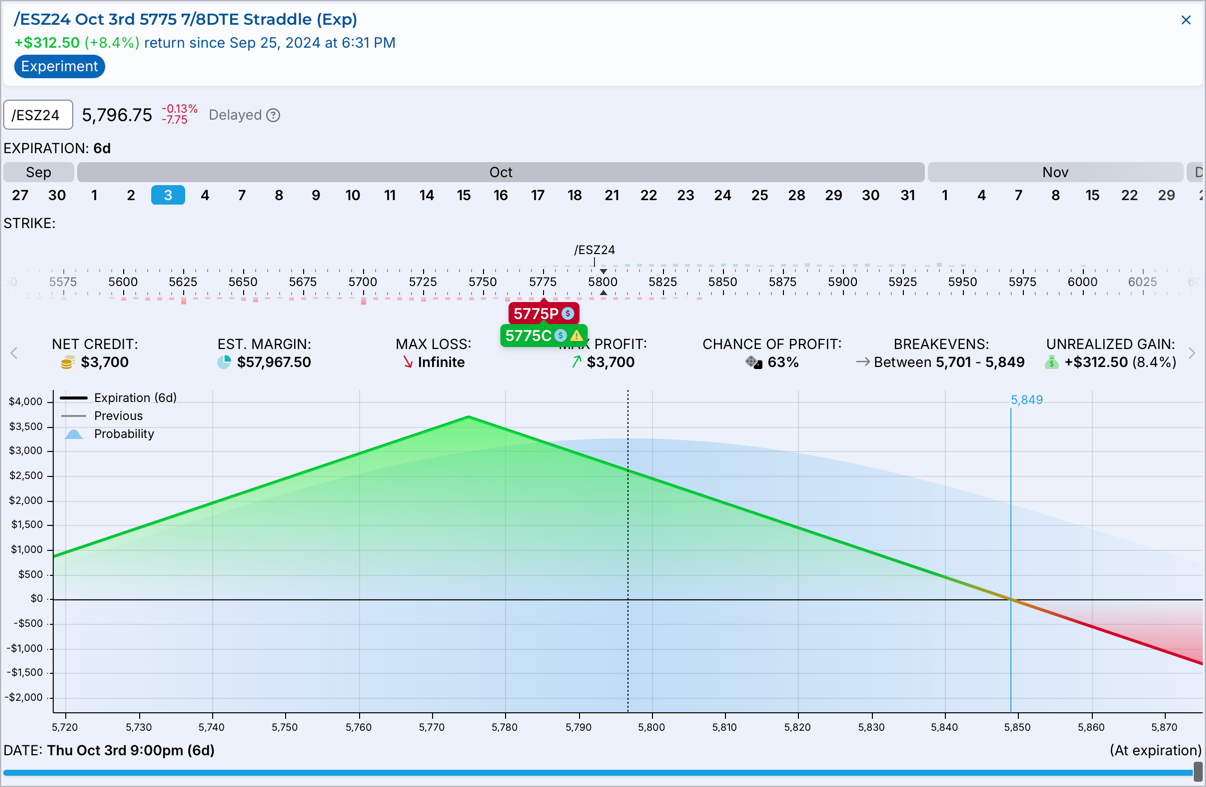Click the Breakevens arrow icon
This screenshot has width=1206, height=787.
tap(862, 362)
